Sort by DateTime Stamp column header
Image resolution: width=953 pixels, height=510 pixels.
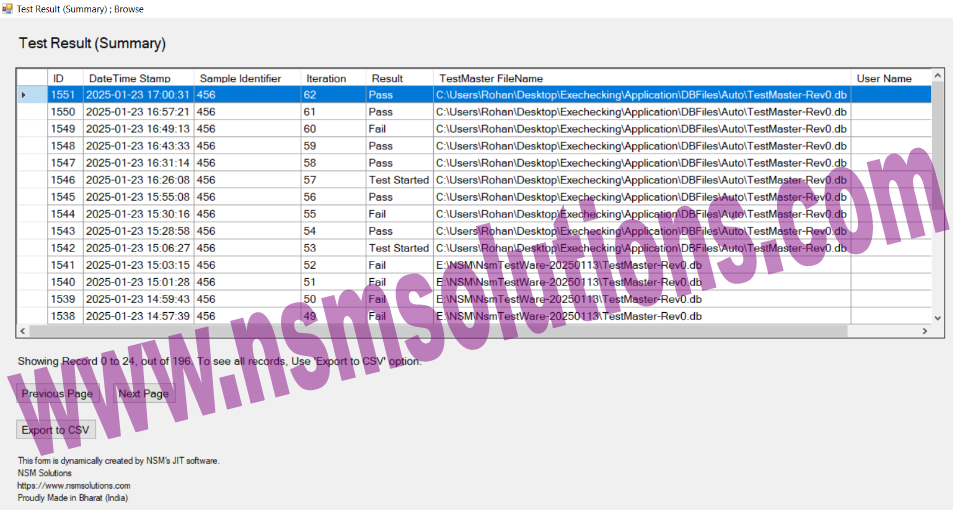[130, 78]
